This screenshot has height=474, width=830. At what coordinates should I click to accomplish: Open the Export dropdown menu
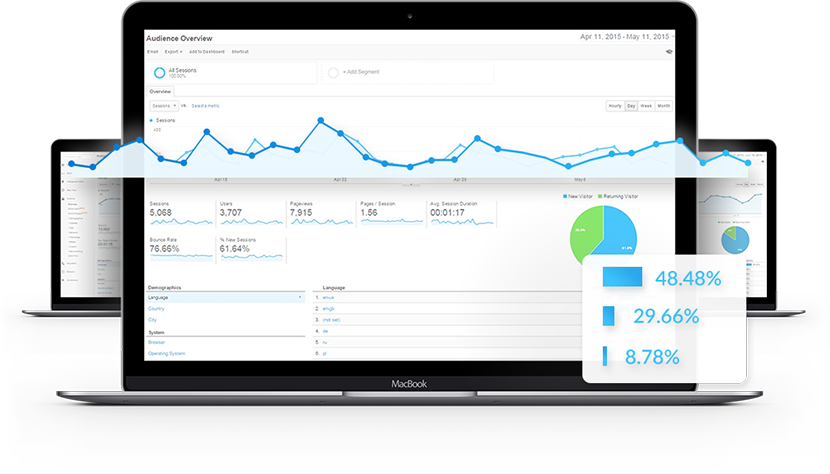173,51
